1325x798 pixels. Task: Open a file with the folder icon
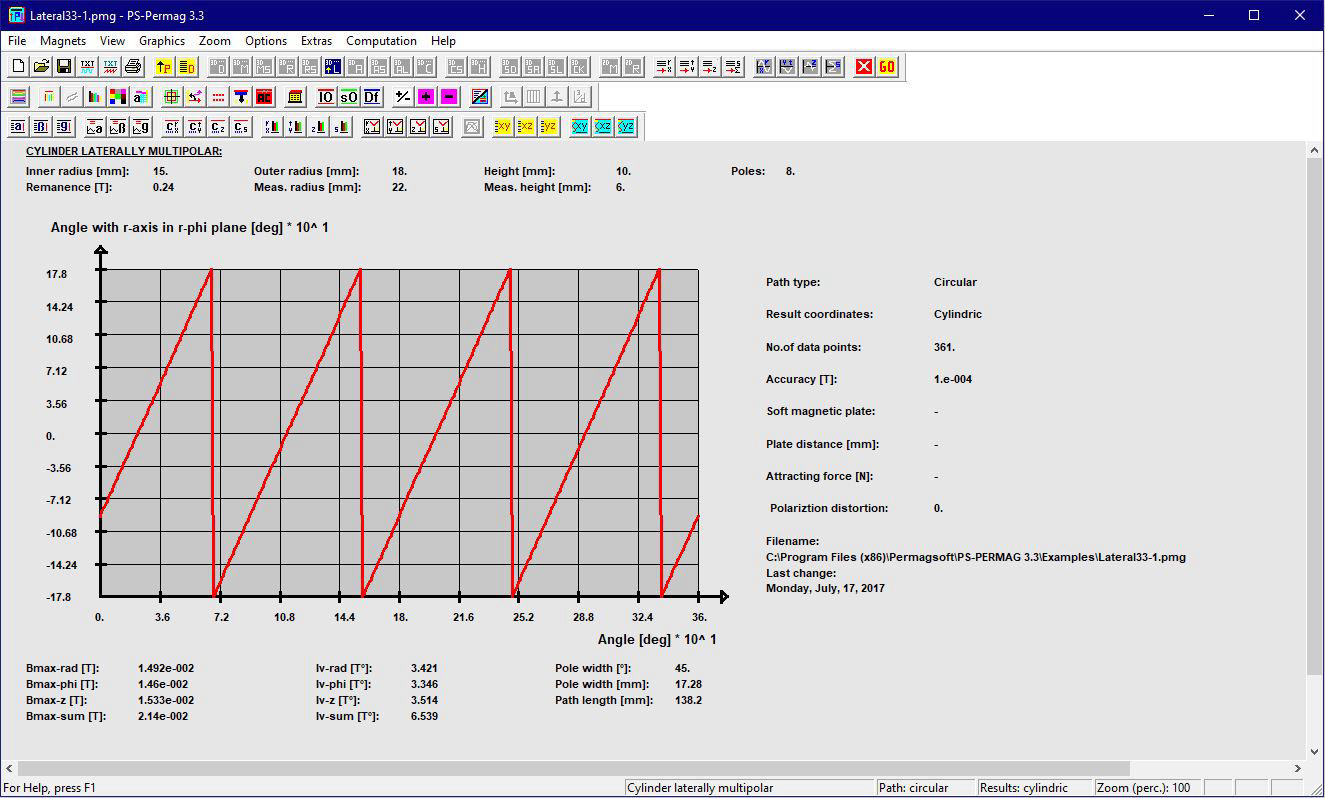coord(41,67)
